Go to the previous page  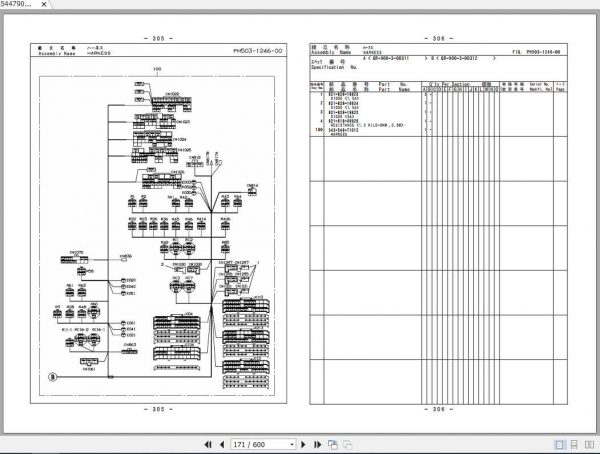tap(222, 444)
